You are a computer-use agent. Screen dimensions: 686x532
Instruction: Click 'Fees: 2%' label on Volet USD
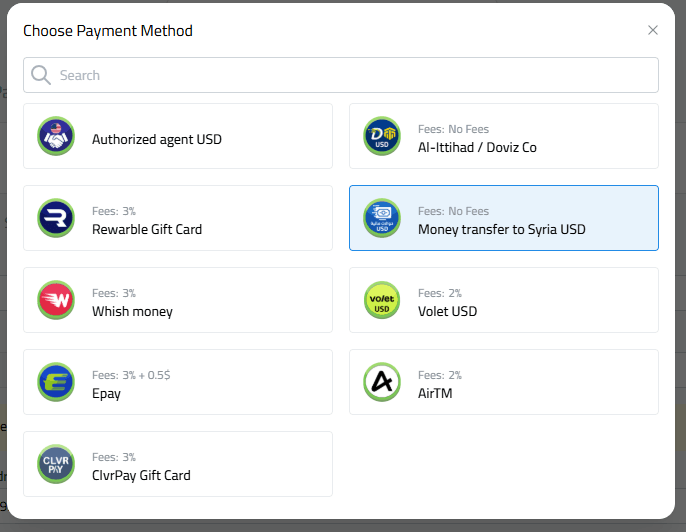coord(440,293)
